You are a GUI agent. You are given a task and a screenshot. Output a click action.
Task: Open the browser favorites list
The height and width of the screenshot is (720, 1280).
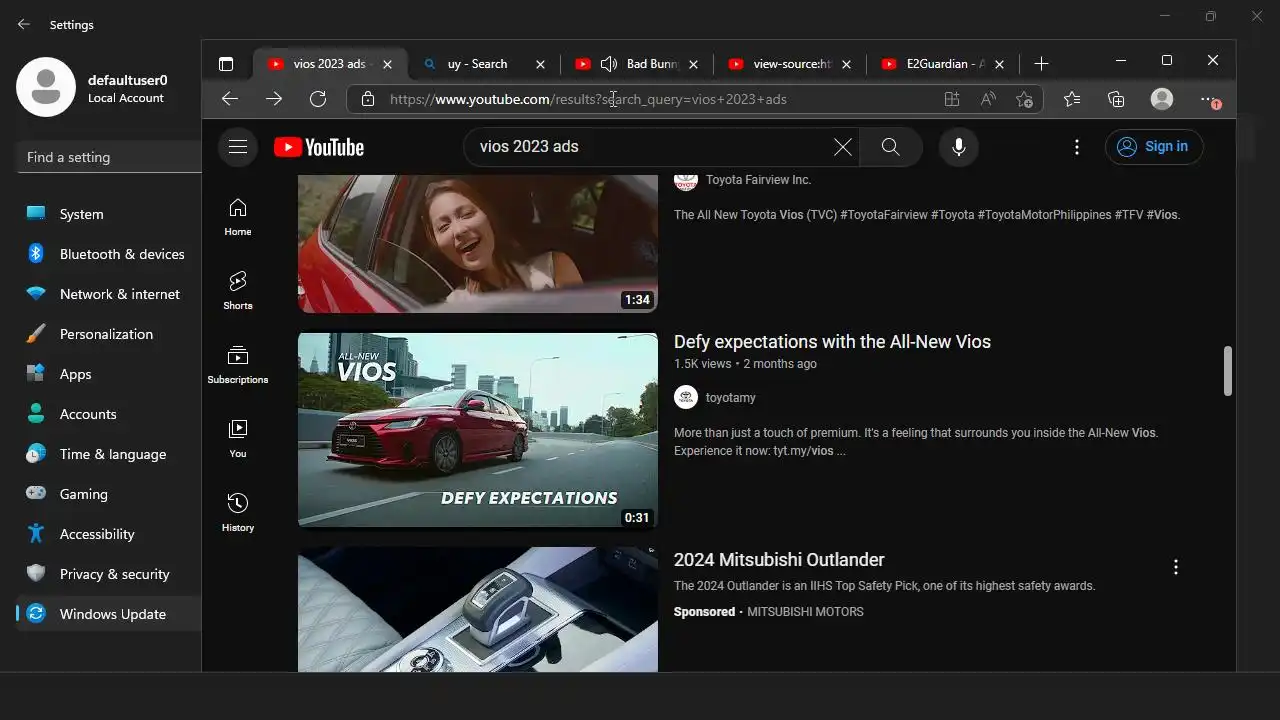coord(1072,99)
